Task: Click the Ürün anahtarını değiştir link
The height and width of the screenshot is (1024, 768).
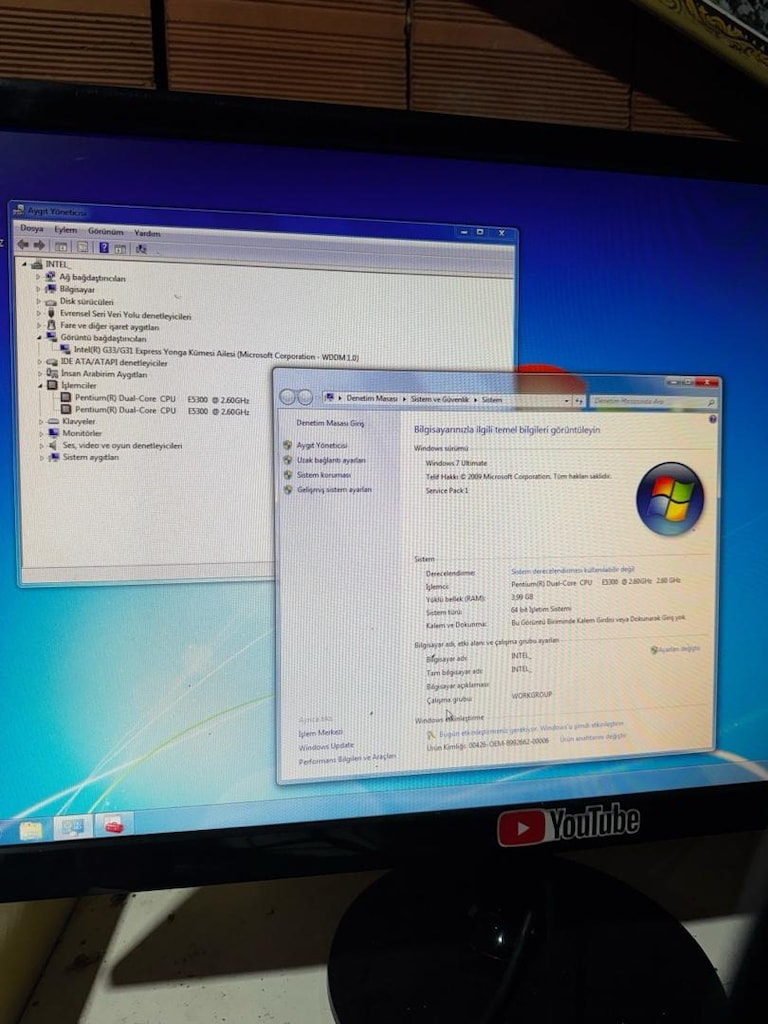Action: [592, 737]
